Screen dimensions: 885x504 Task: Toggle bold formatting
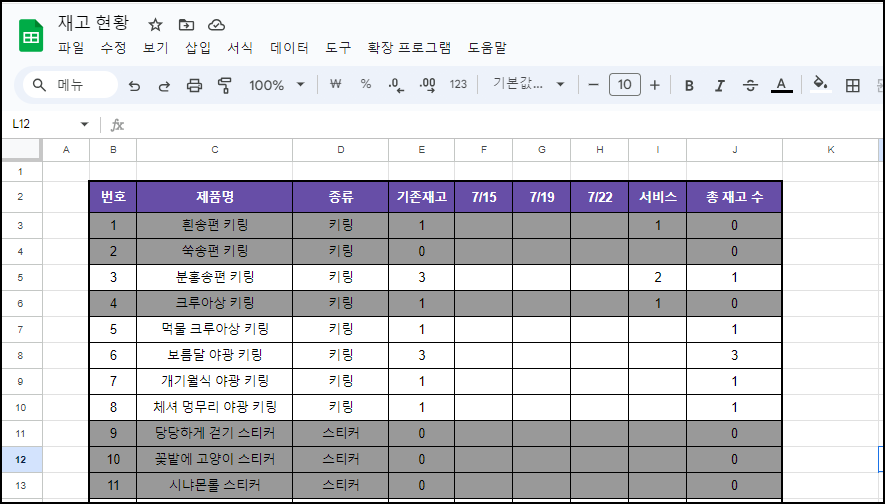(689, 85)
